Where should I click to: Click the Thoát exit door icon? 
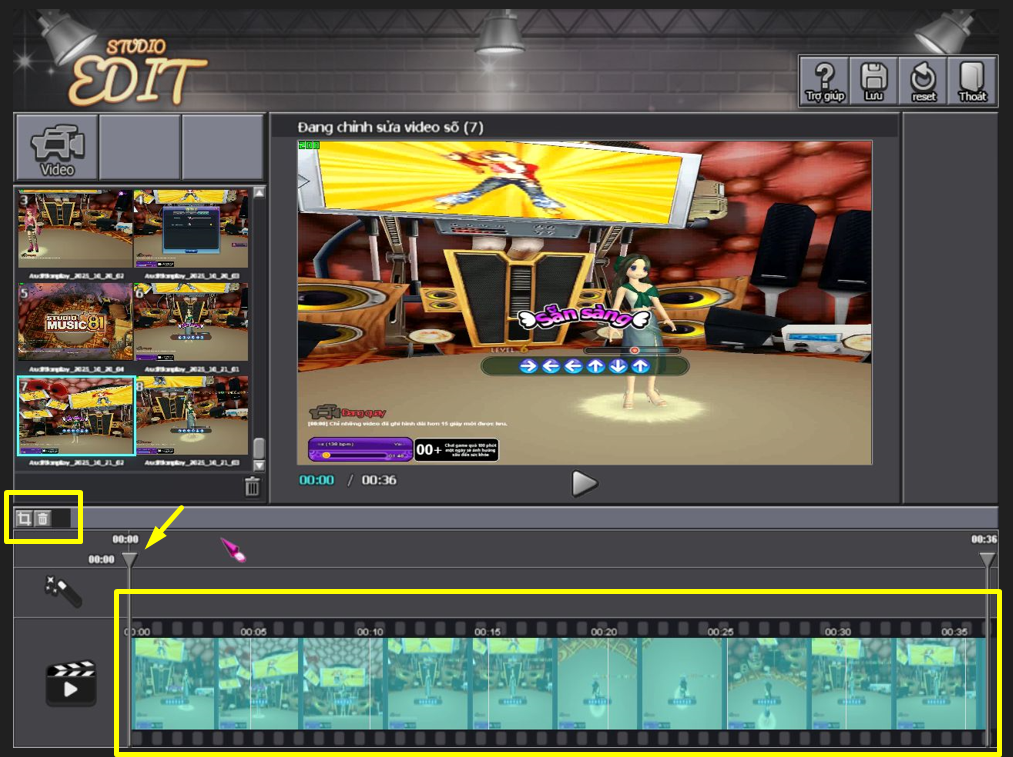pos(972,81)
